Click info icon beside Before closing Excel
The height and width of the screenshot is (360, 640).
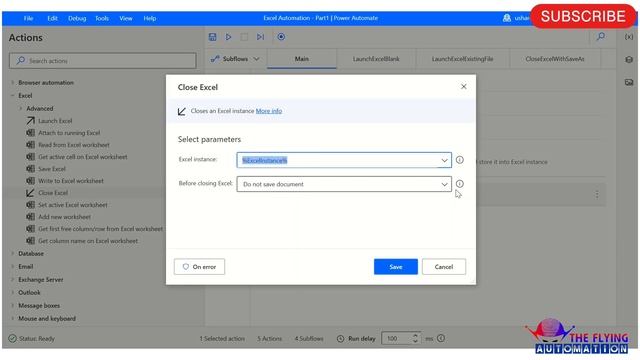(x=460, y=184)
